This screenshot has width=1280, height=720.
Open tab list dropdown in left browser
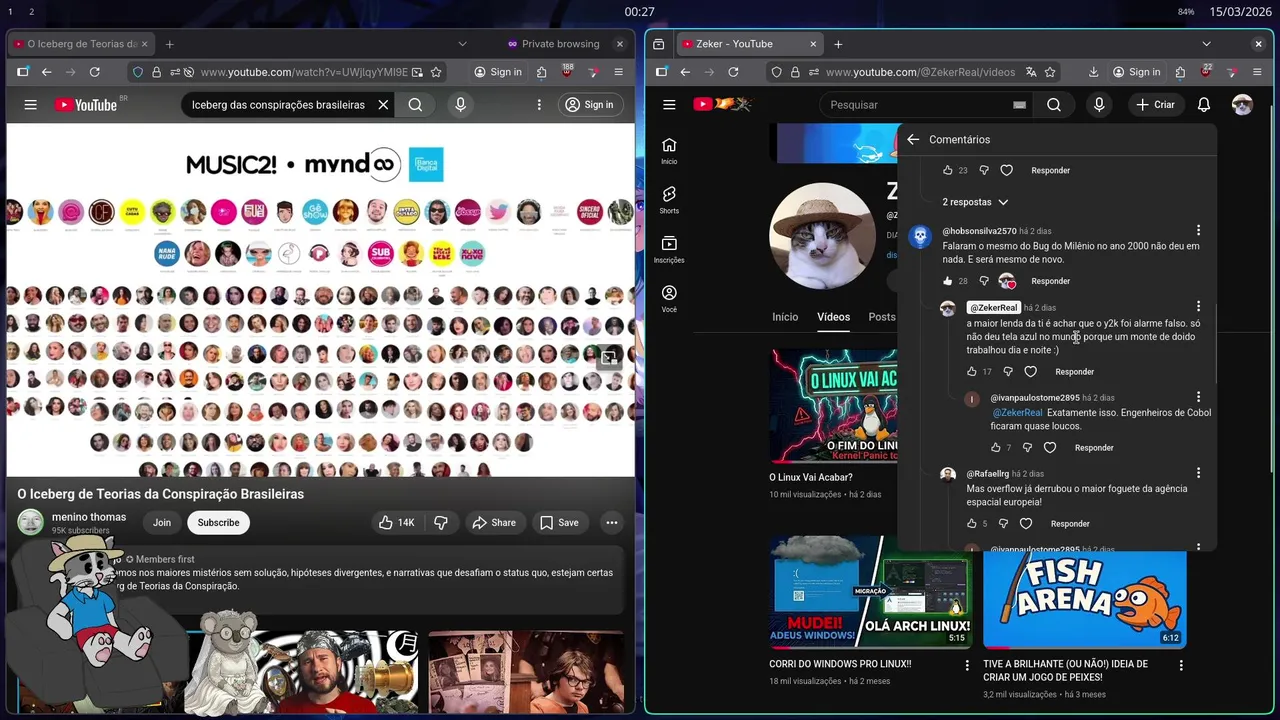click(462, 44)
